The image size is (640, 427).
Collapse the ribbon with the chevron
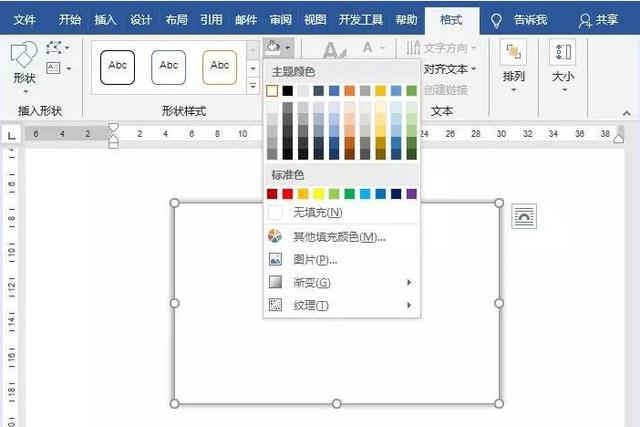pyautogui.click(x=627, y=113)
